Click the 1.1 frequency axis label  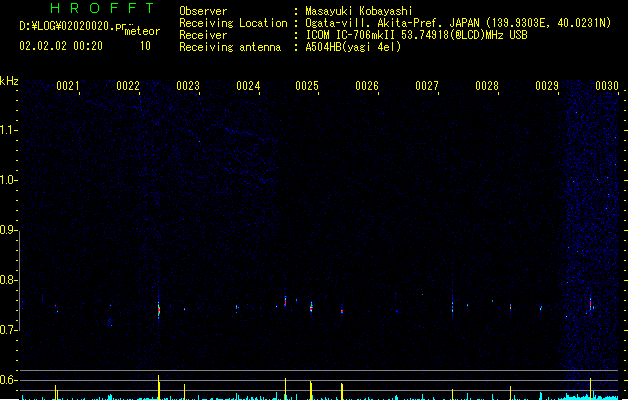coord(8,130)
